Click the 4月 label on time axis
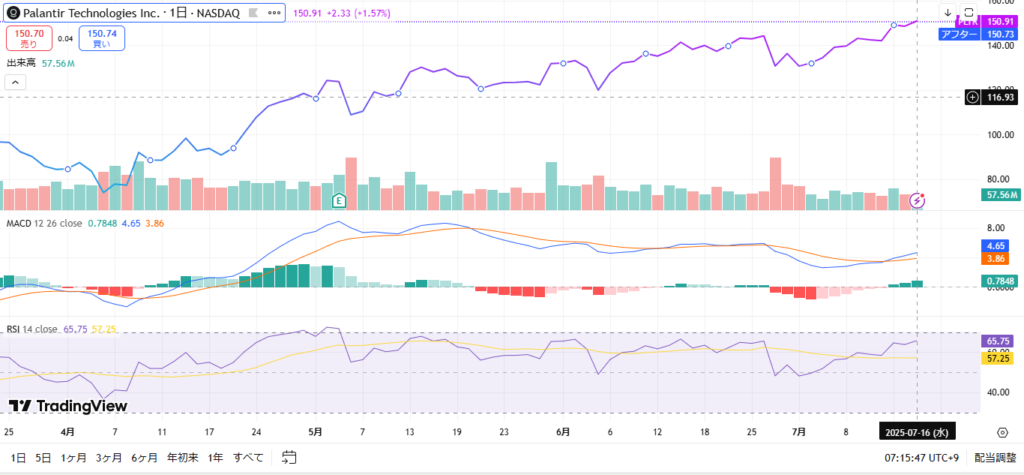The image size is (1024, 475). pos(67,431)
